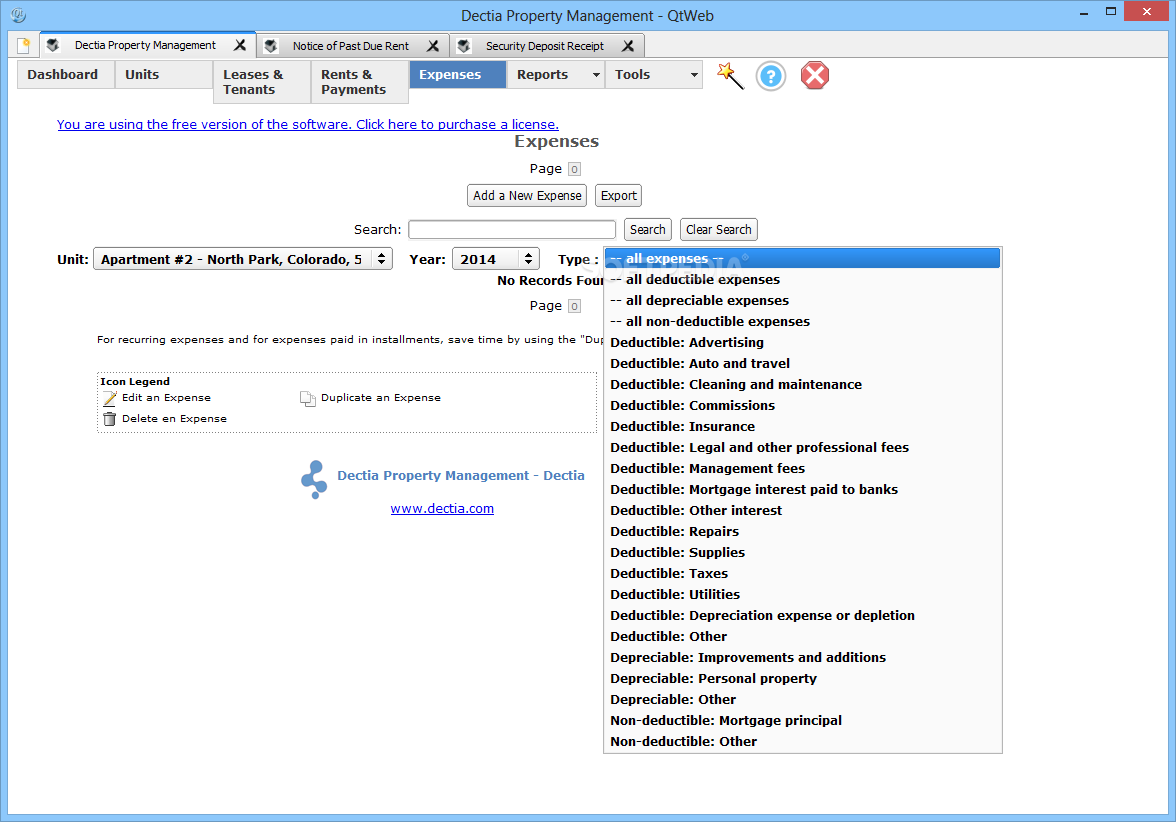Choose 'Deductible: Other' option
This screenshot has height=822, width=1176.
(802, 636)
